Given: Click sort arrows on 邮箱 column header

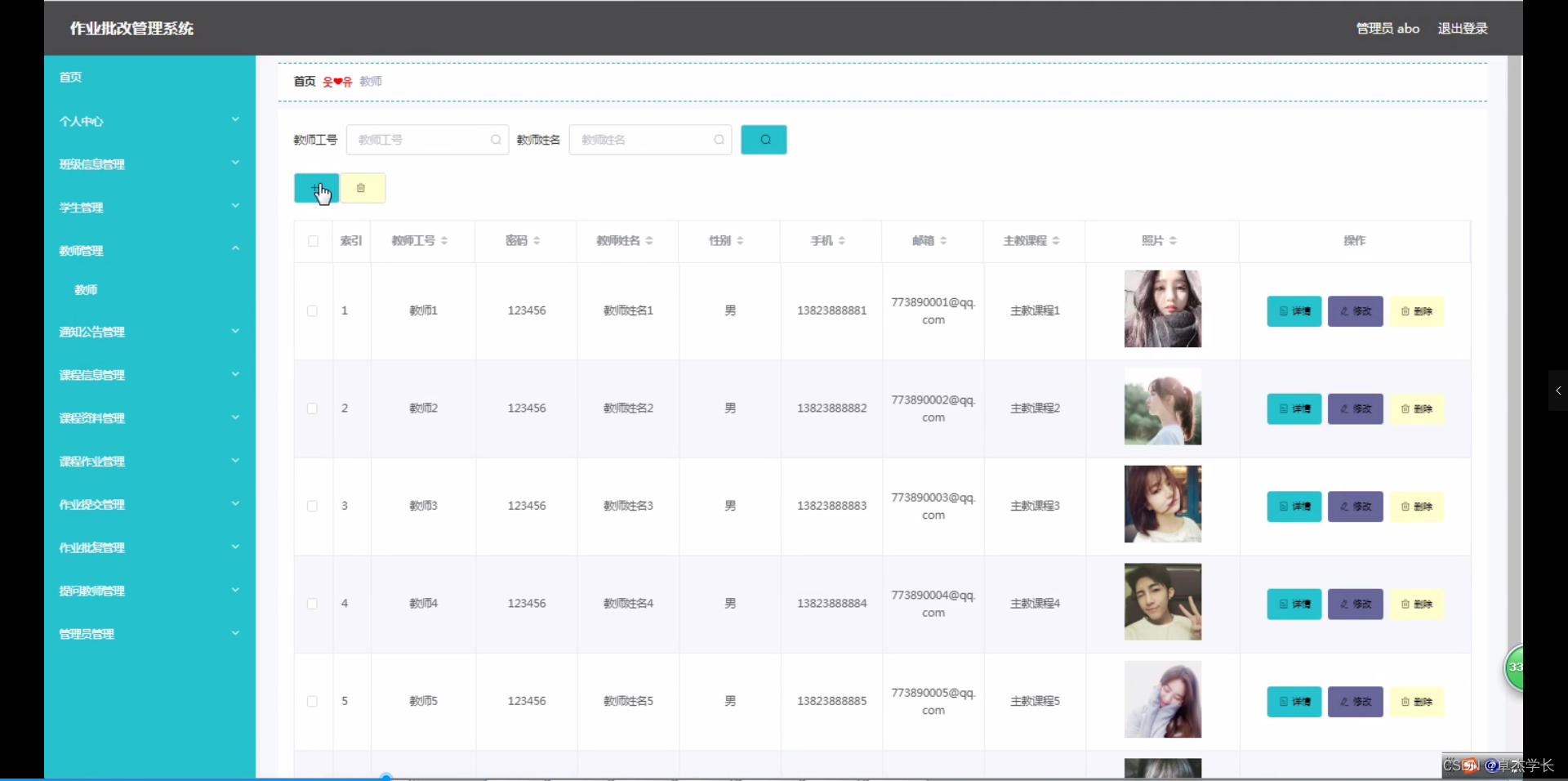Looking at the screenshot, I should click(945, 240).
